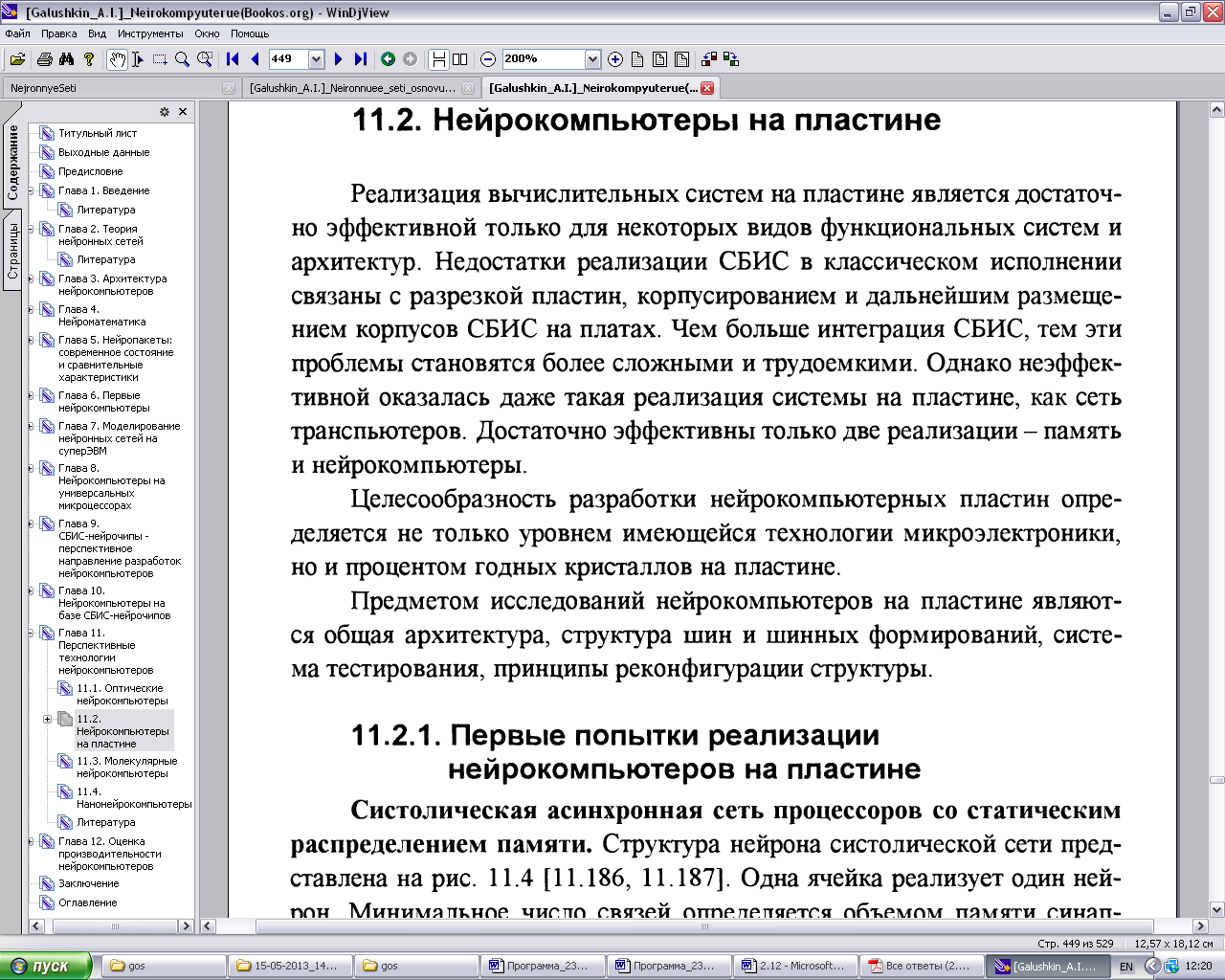Open the Окно menu
The width and height of the screenshot is (1225, 980).
pyautogui.click(x=207, y=33)
